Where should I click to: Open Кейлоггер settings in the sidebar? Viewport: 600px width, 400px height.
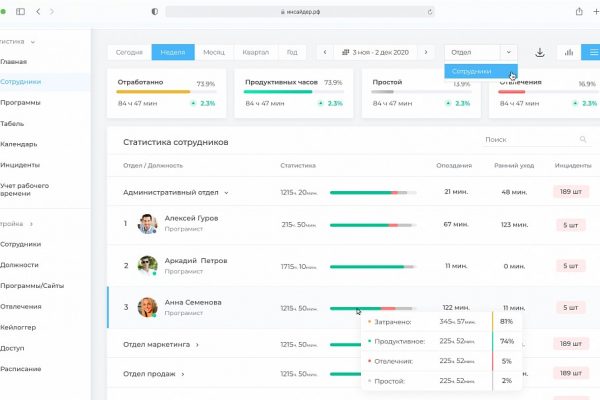click(18, 327)
